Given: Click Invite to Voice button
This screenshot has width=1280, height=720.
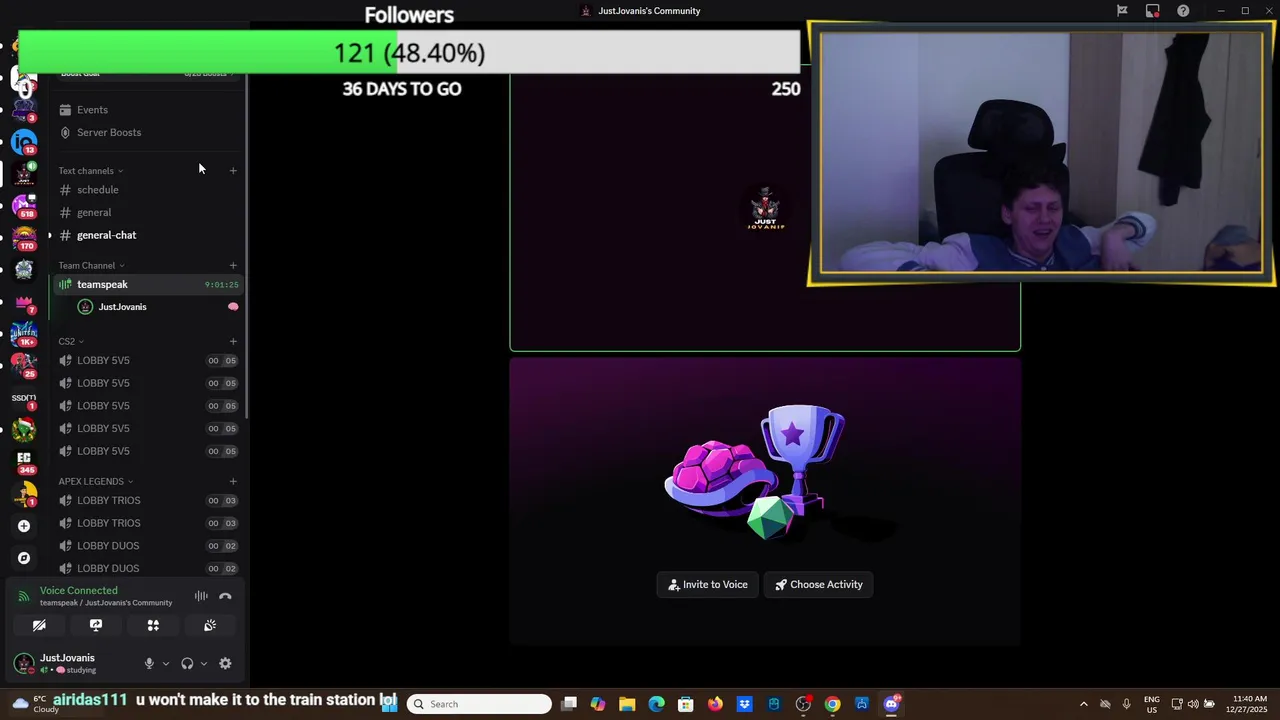Looking at the screenshot, I should click(708, 585).
